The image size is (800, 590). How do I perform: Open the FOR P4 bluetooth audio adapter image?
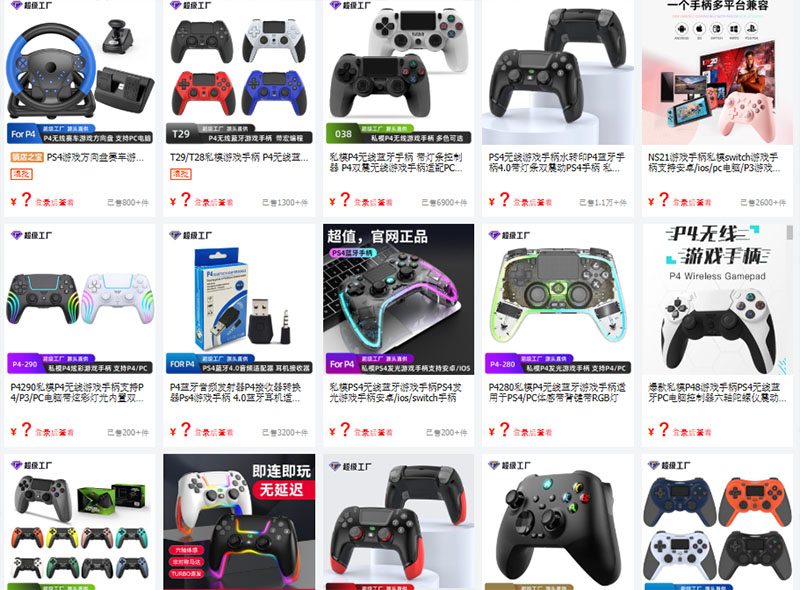[239, 299]
